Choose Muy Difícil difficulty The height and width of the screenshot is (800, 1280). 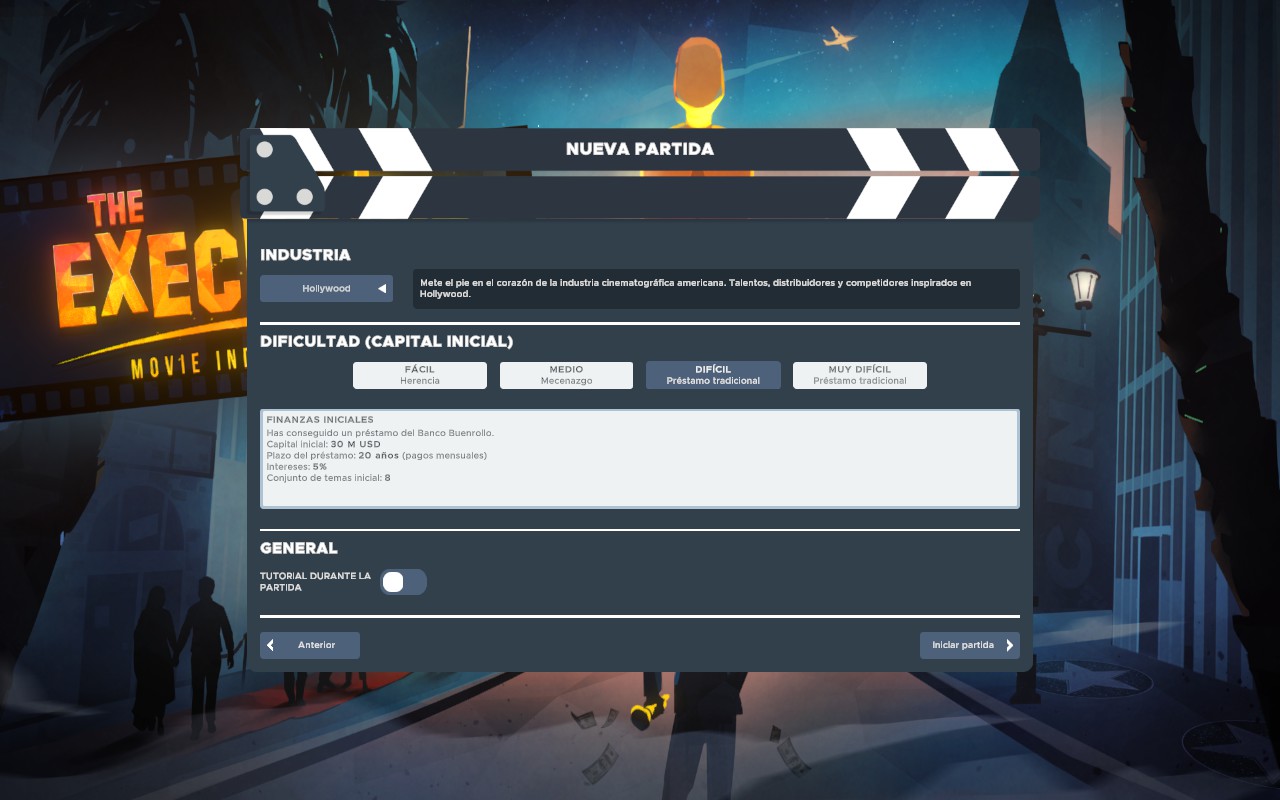860,375
